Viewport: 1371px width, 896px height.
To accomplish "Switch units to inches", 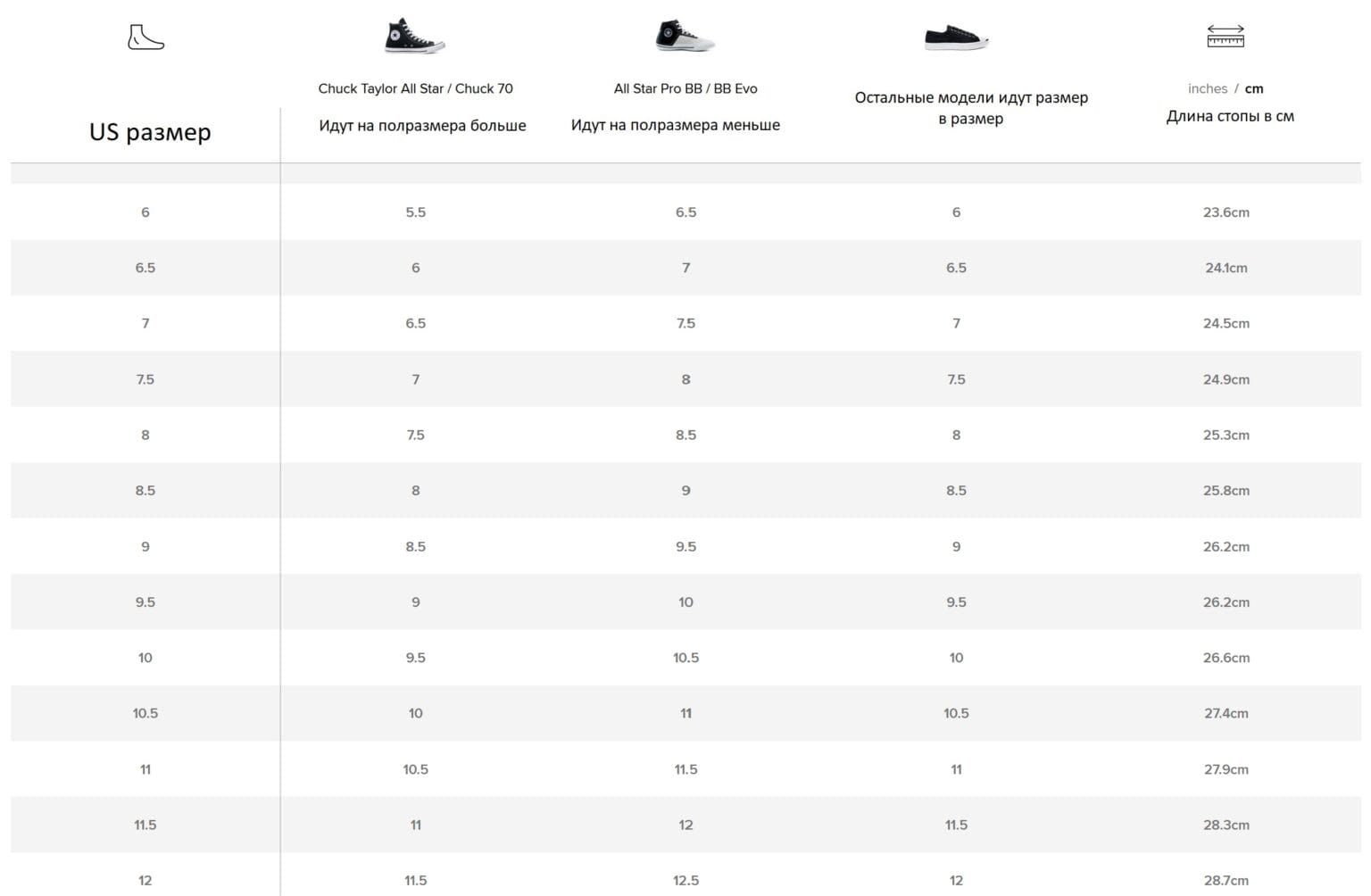I will tap(1207, 88).
